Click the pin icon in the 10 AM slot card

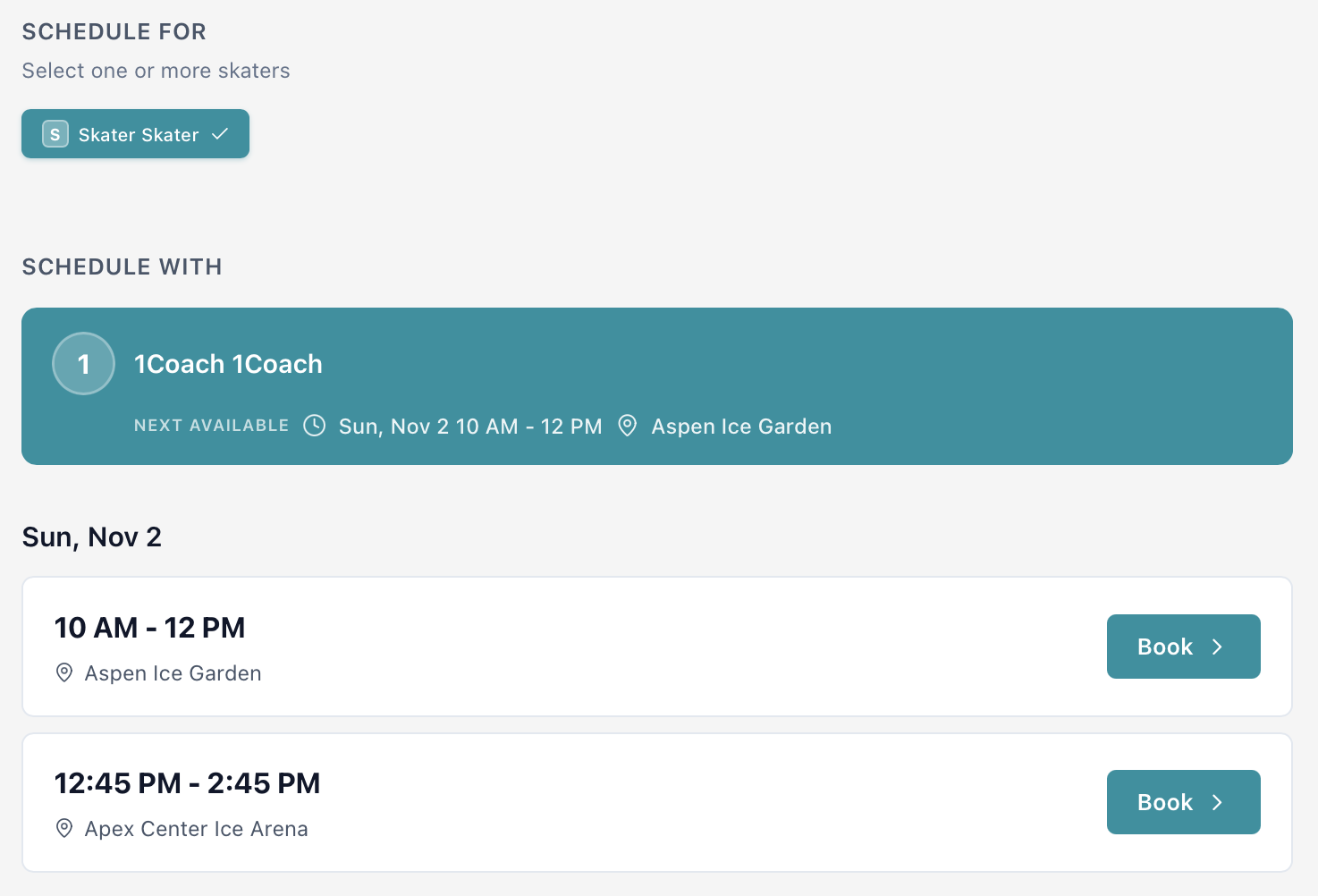coord(63,672)
